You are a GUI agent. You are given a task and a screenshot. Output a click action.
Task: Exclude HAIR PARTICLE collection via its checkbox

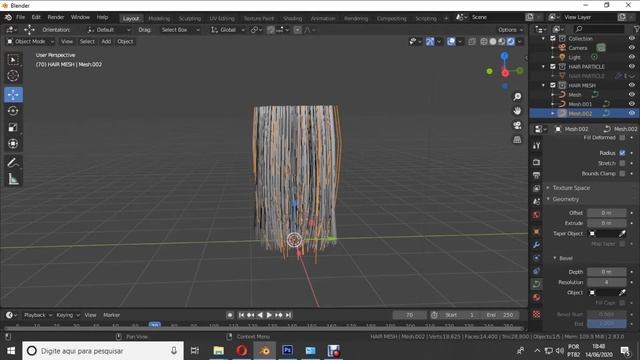pyautogui.click(x=553, y=67)
